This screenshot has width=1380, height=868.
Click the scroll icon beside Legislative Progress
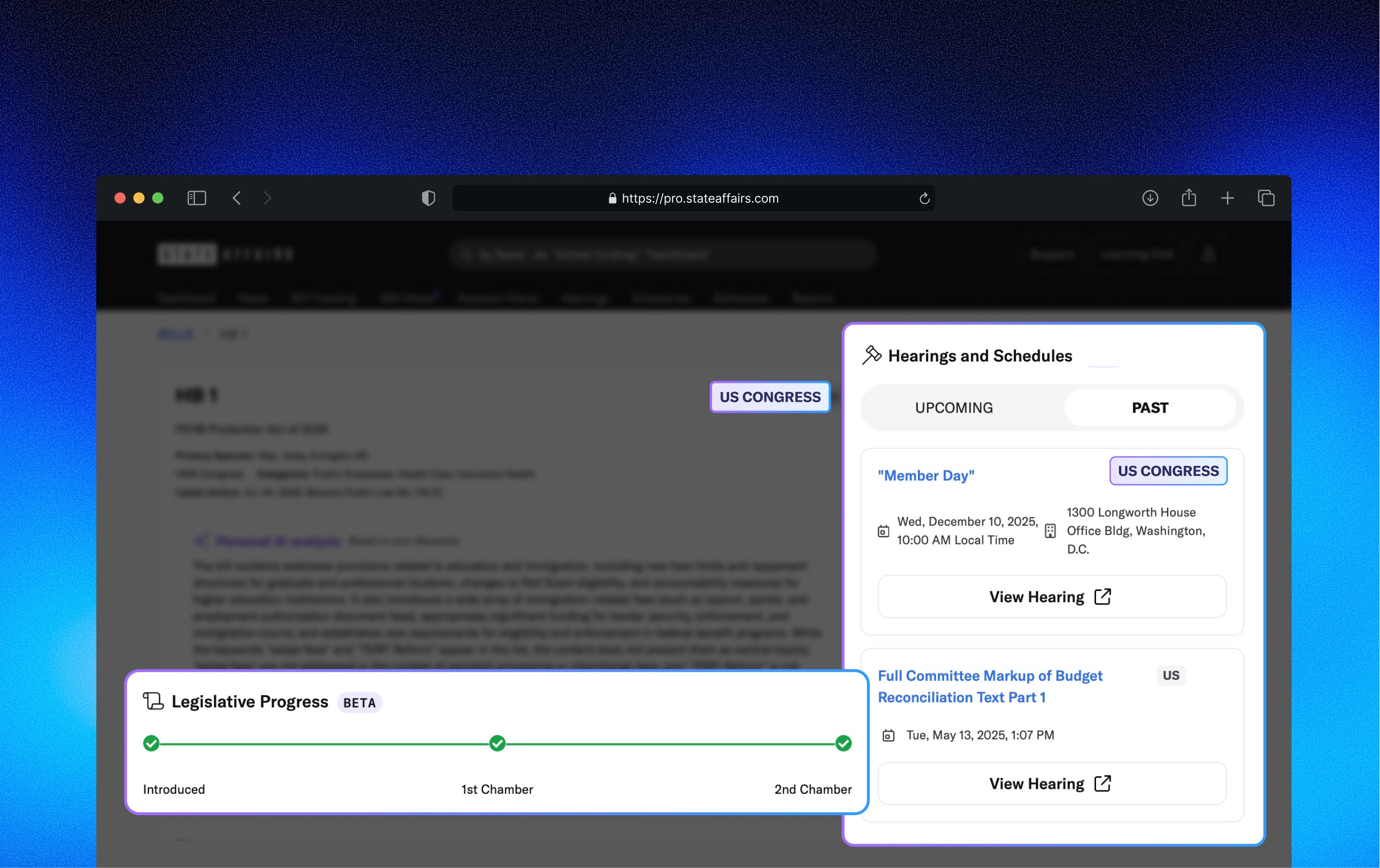153,701
